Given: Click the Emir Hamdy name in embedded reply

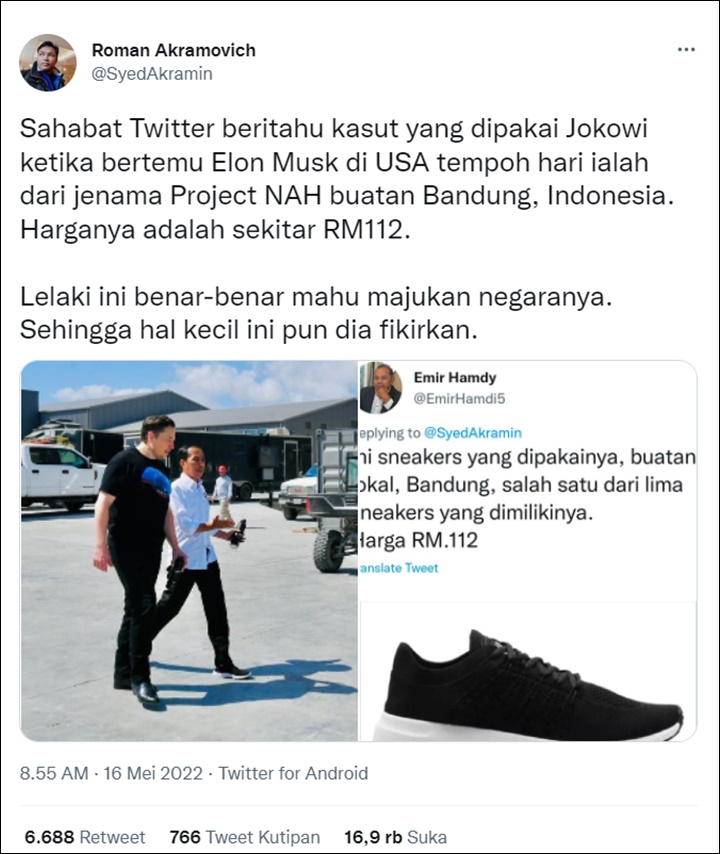Looking at the screenshot, I should click(455, 377).
